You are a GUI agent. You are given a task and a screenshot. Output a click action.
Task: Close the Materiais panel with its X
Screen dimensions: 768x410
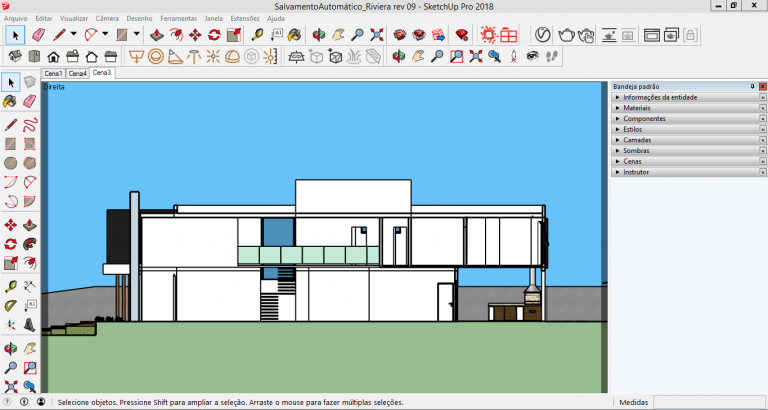click(763, 108)
